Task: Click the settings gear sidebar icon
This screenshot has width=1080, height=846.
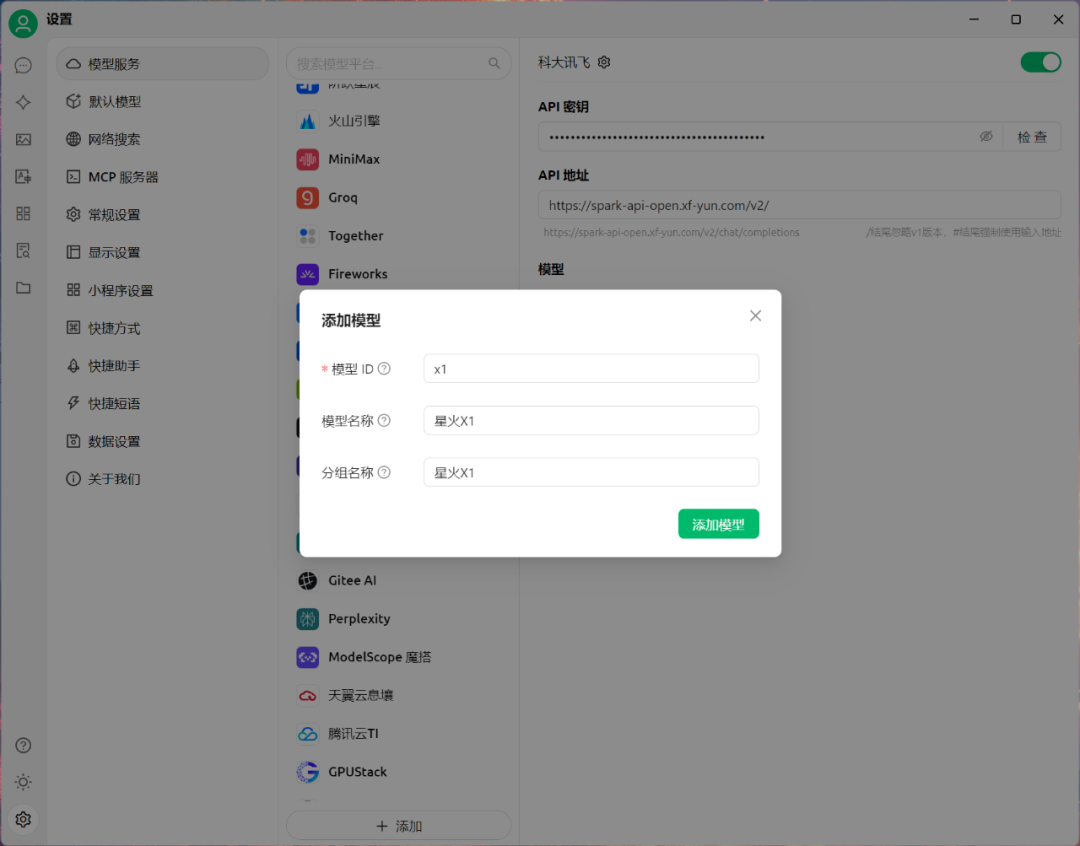Action: coord(23,819)
